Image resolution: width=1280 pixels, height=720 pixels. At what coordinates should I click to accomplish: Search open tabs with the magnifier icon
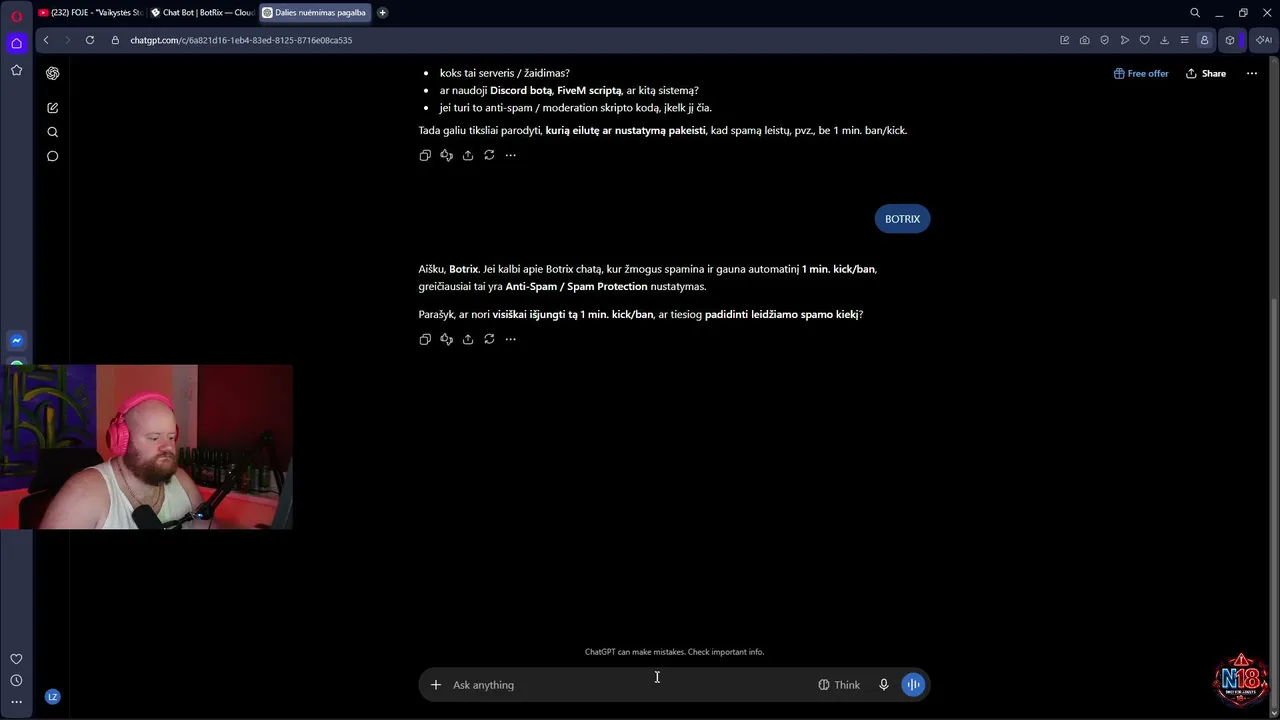pos(1195,13)
